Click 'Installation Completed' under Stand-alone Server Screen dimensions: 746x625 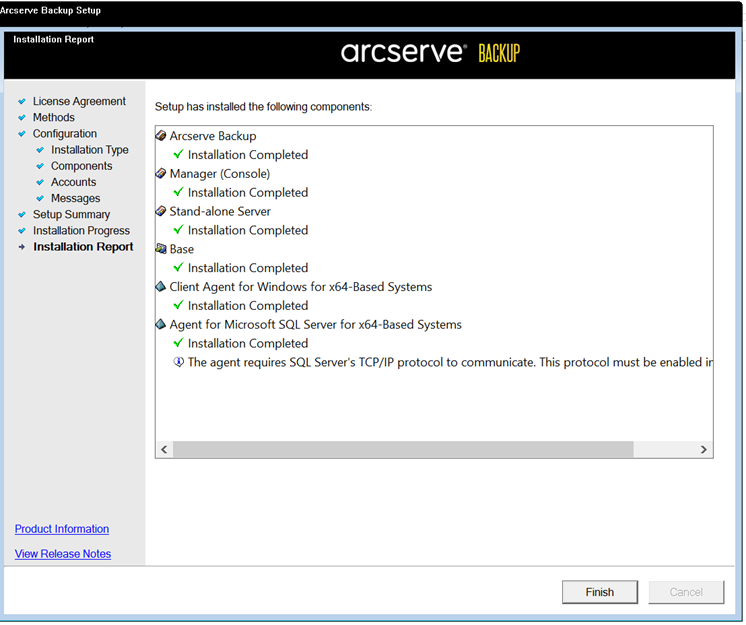[x=248, y=230]
